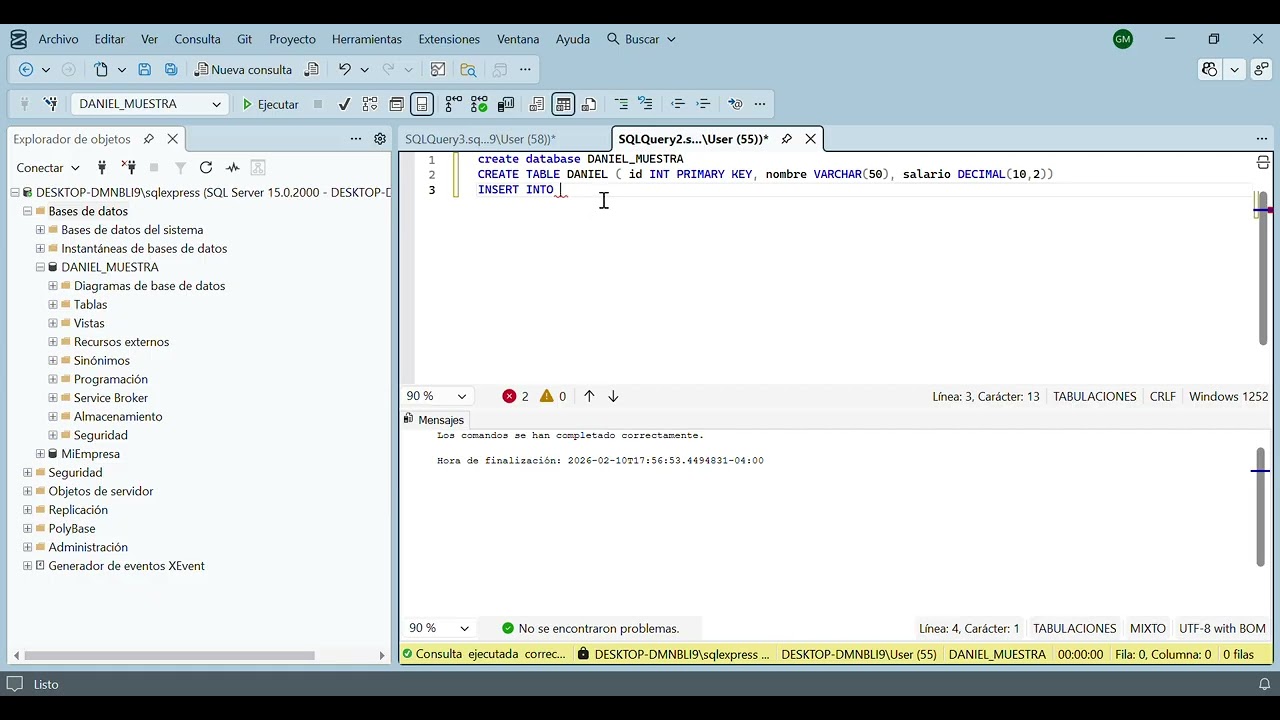Click the Mensajes pane vertical scrollbar
Screen dimensions: 1280x720
click(1261, 506)
